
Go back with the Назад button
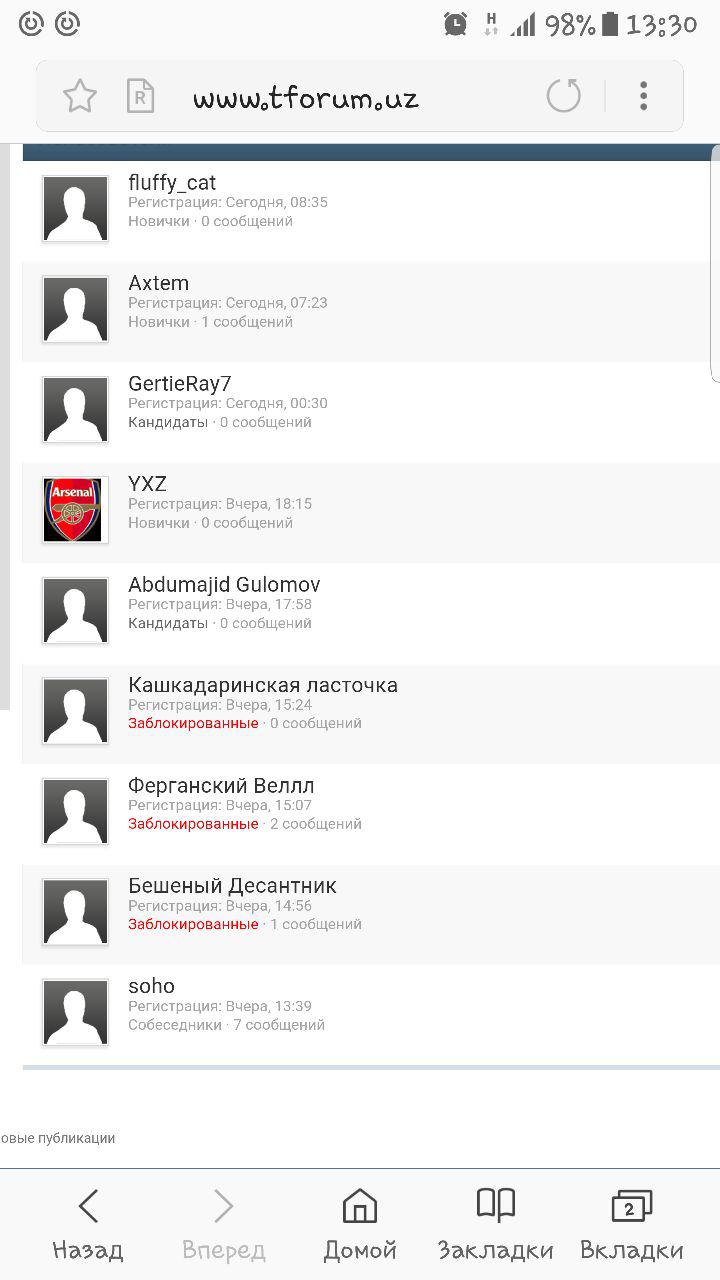(x=88, y=1223)
